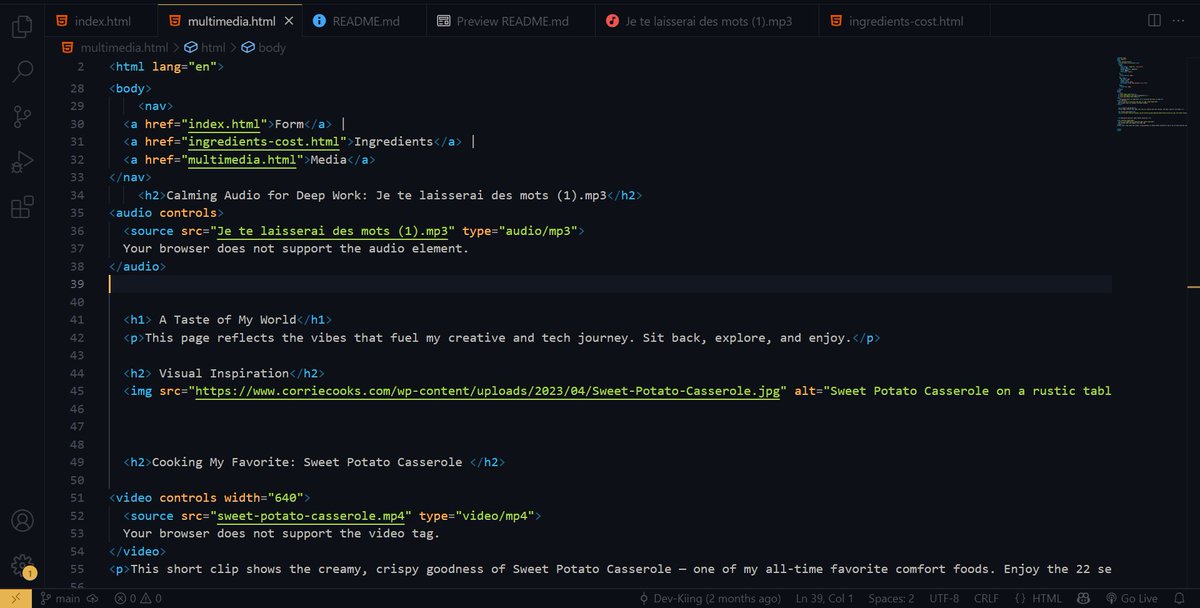Place cursor on empty line 39
1200x608 pixels.
point(610,284)
